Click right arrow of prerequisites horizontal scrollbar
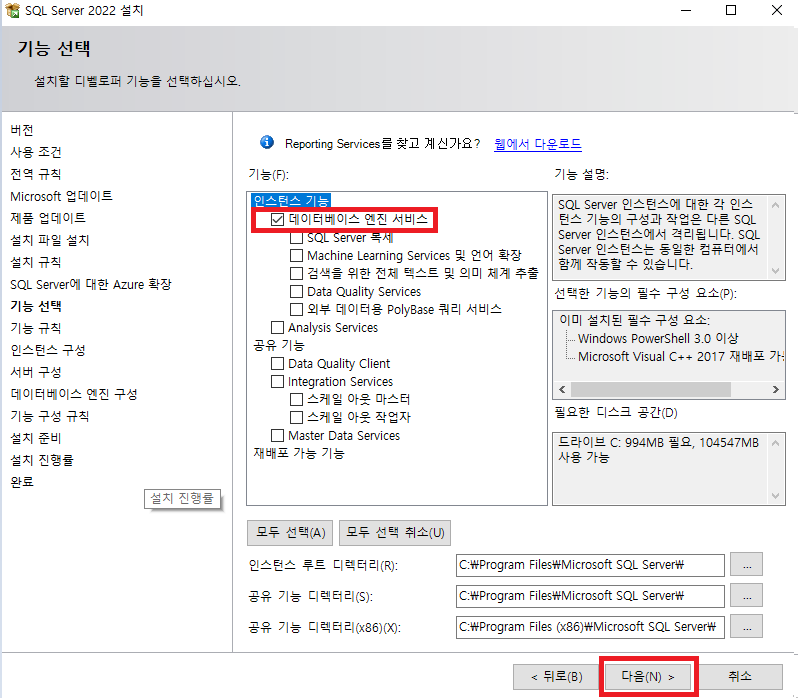The width and height of the screenshot is (798, 698). click(775, 389)
